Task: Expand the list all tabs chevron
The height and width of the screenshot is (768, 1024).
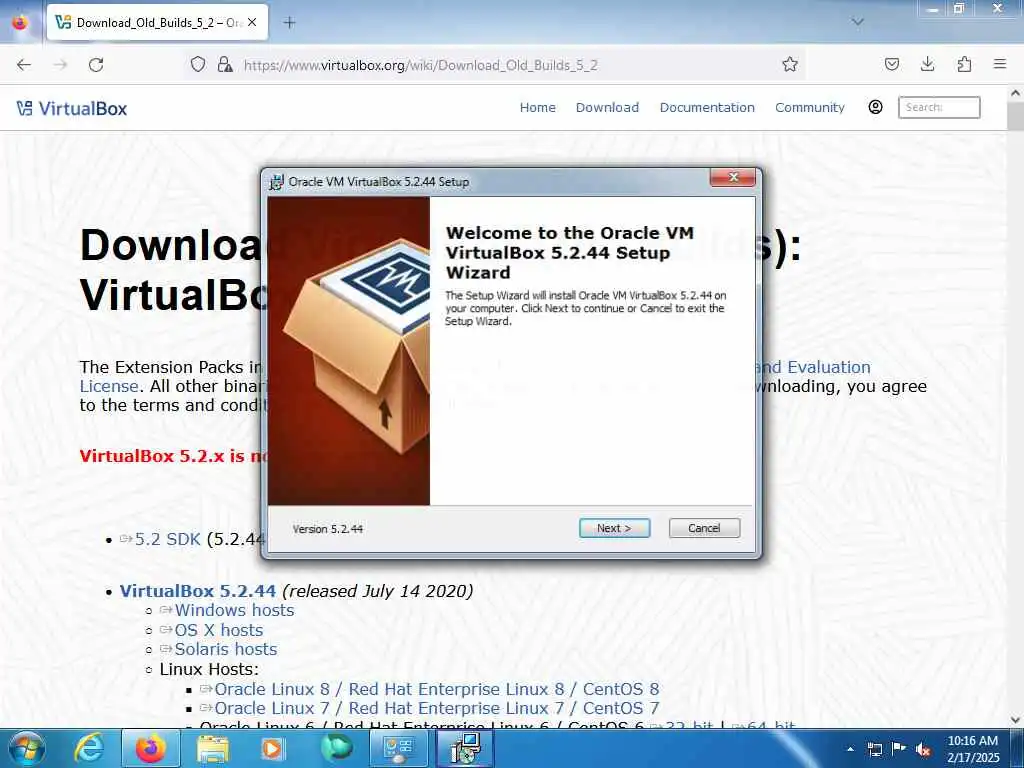Action: click(x=857, y=22)
